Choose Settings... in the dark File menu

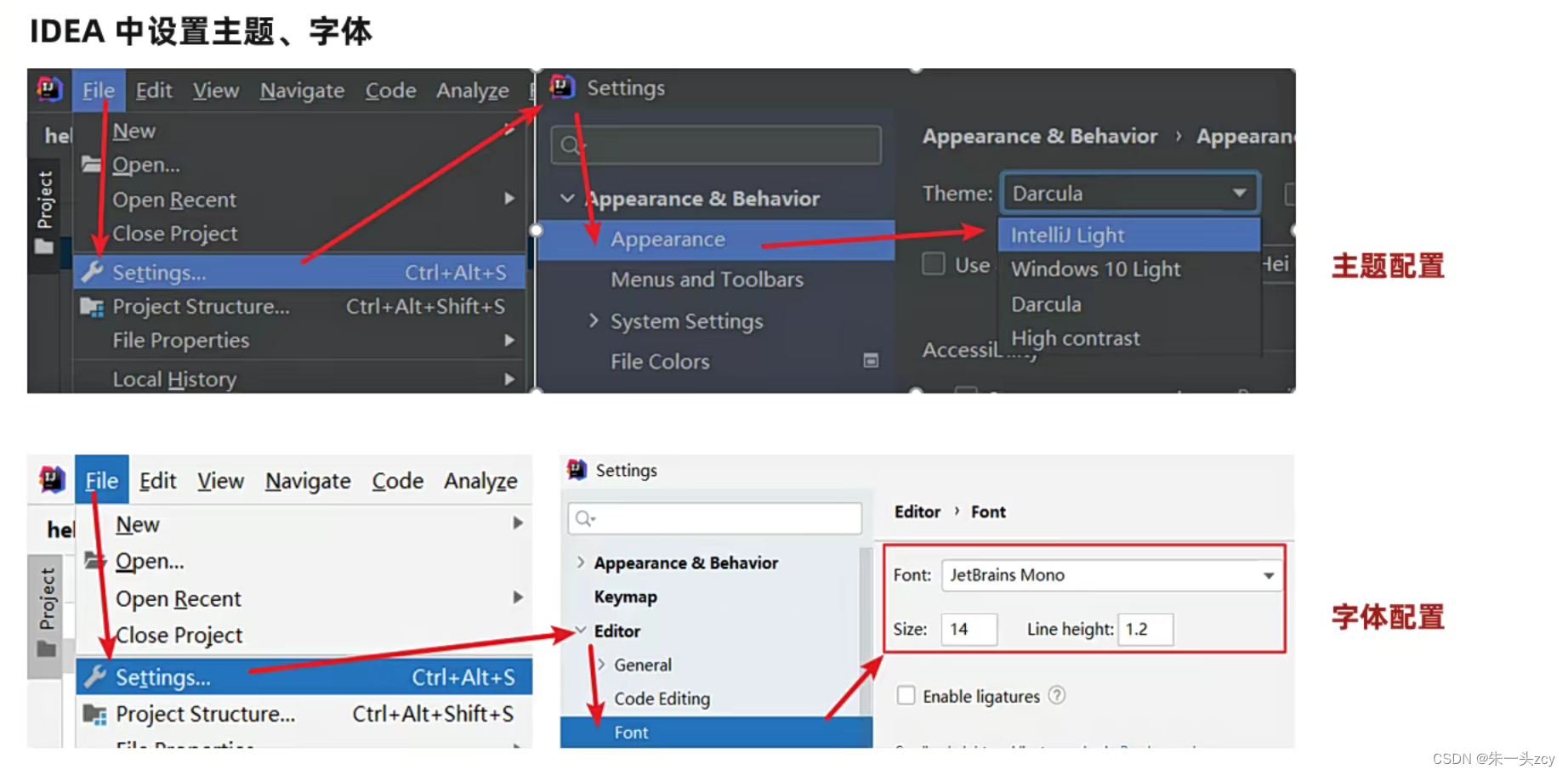coord(299,272)
